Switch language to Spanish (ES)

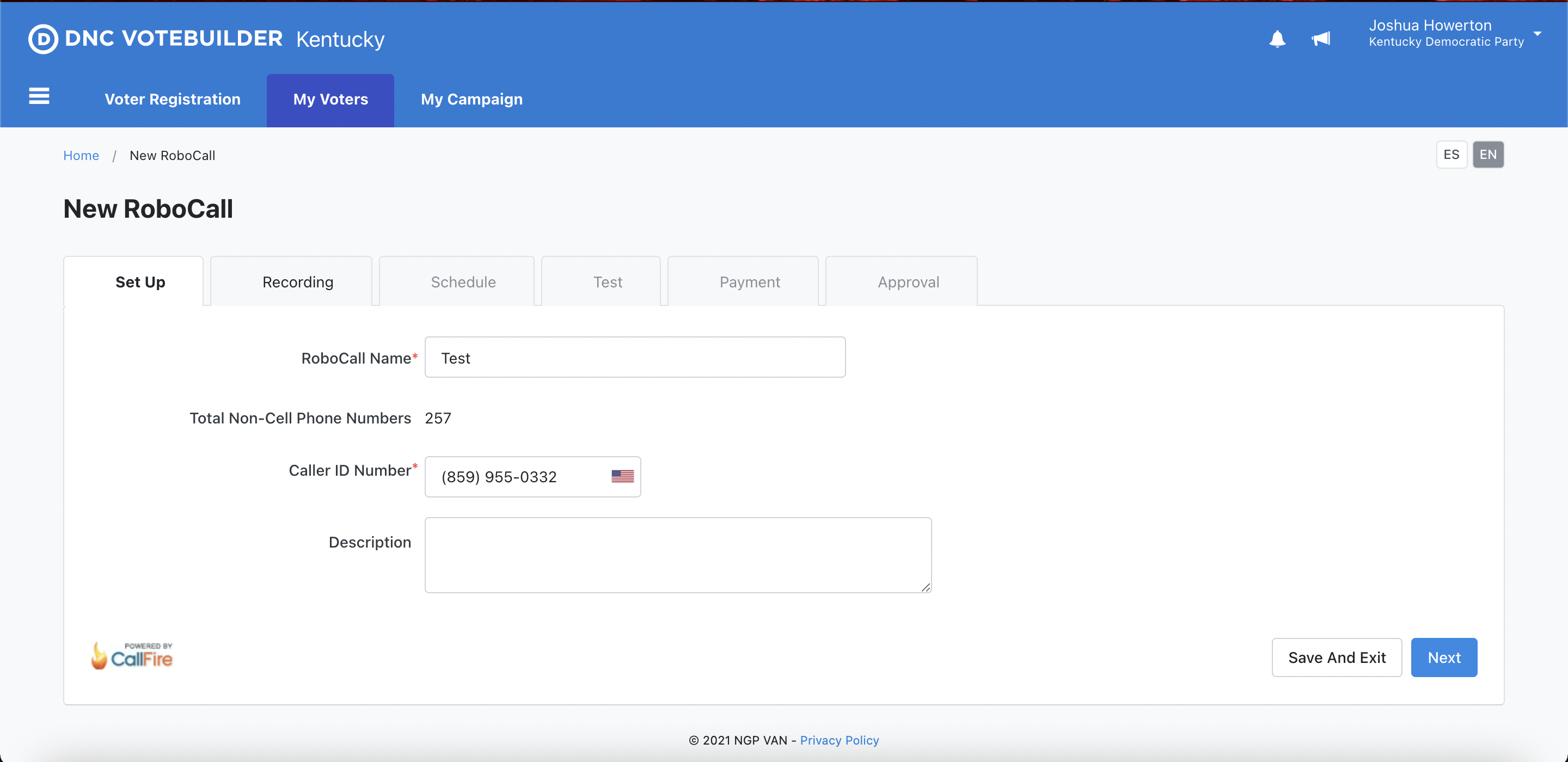(1451, 155)
